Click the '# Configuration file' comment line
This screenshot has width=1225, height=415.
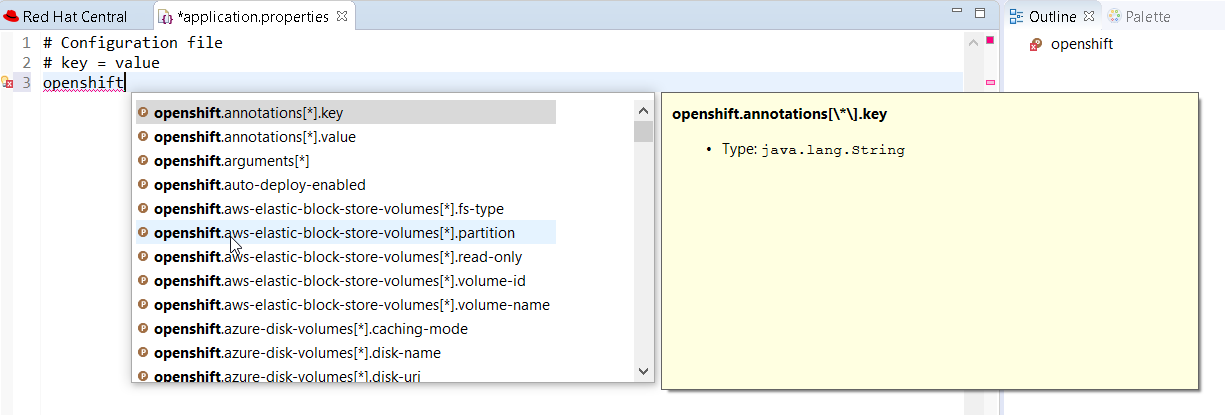[x=133, y=43]
